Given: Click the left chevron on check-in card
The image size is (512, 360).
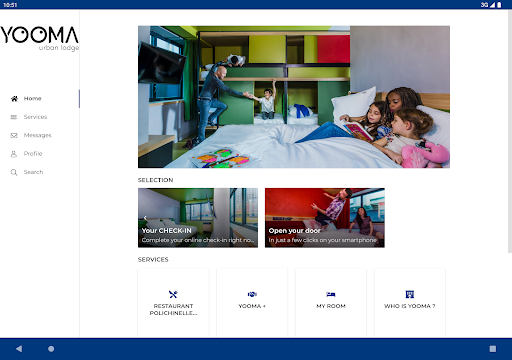Looking at the screenshot, I should coord(145,218).
